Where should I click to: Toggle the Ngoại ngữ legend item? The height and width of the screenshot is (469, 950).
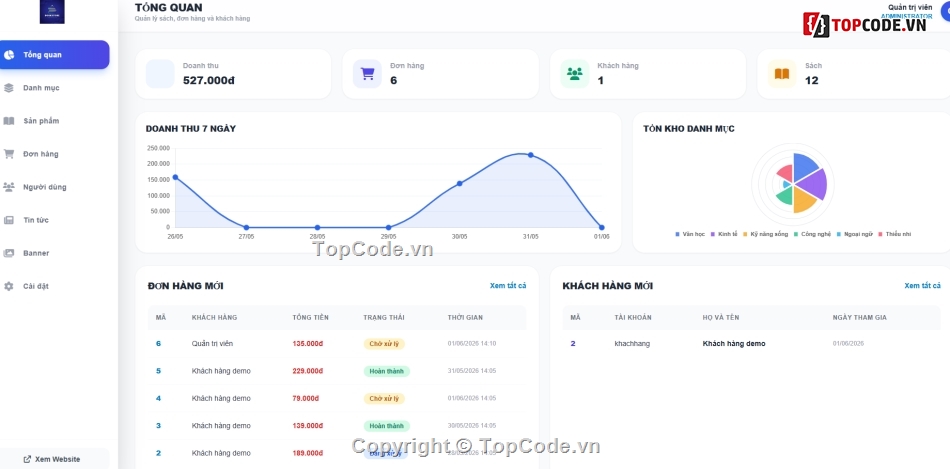pos(853,234)
